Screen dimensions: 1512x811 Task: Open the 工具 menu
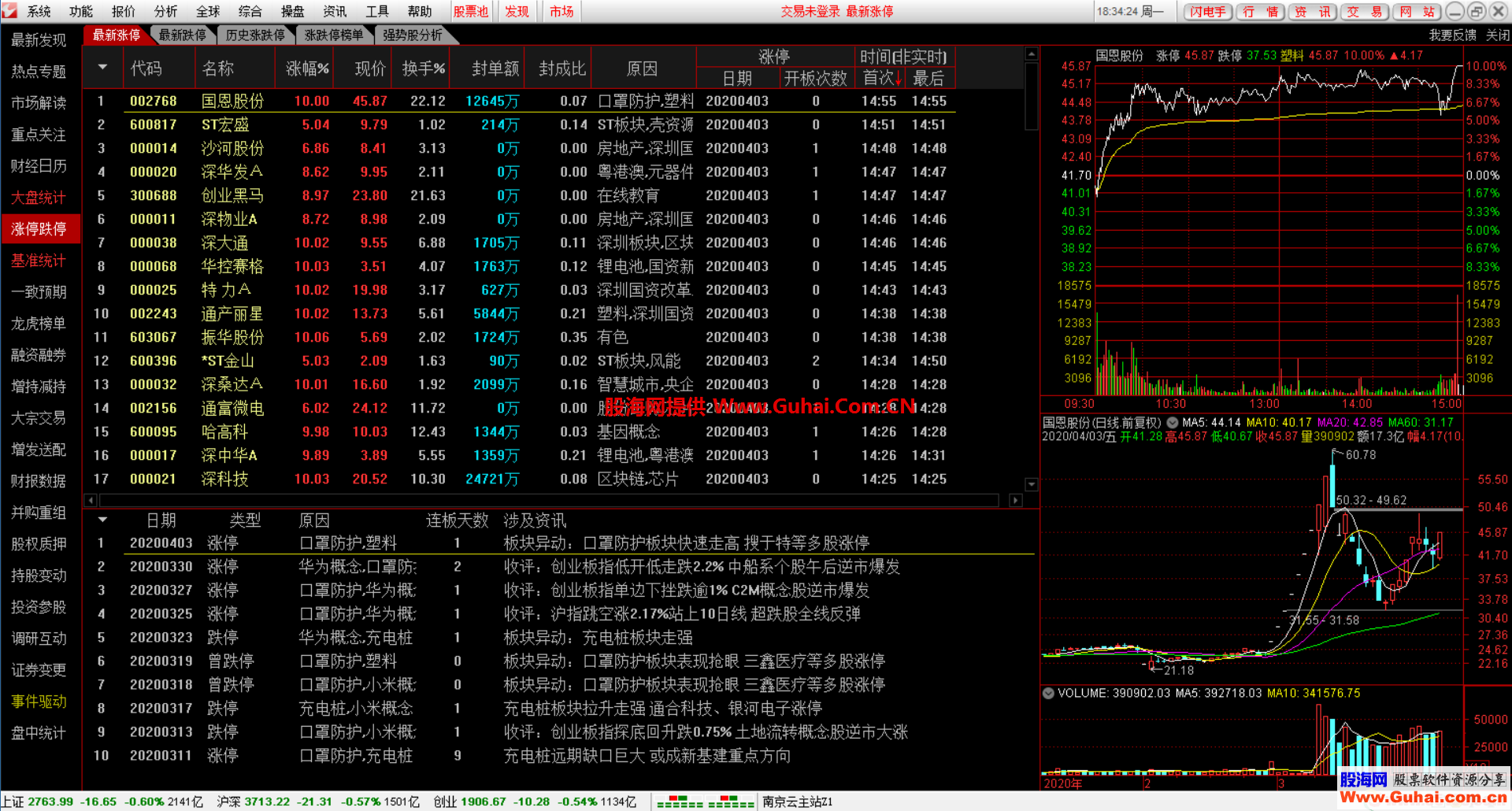377,11
